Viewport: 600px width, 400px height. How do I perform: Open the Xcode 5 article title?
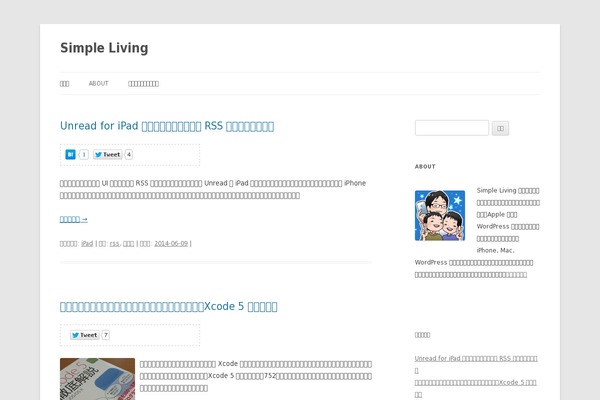point(168,307)
